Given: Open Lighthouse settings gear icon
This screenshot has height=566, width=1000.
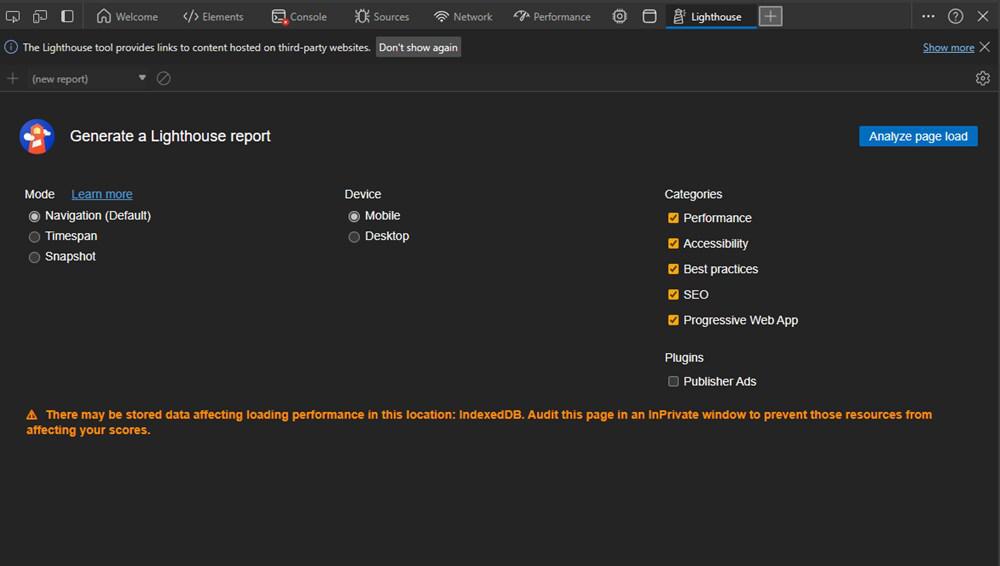Looking at the screenshot, I should (982, 78).
